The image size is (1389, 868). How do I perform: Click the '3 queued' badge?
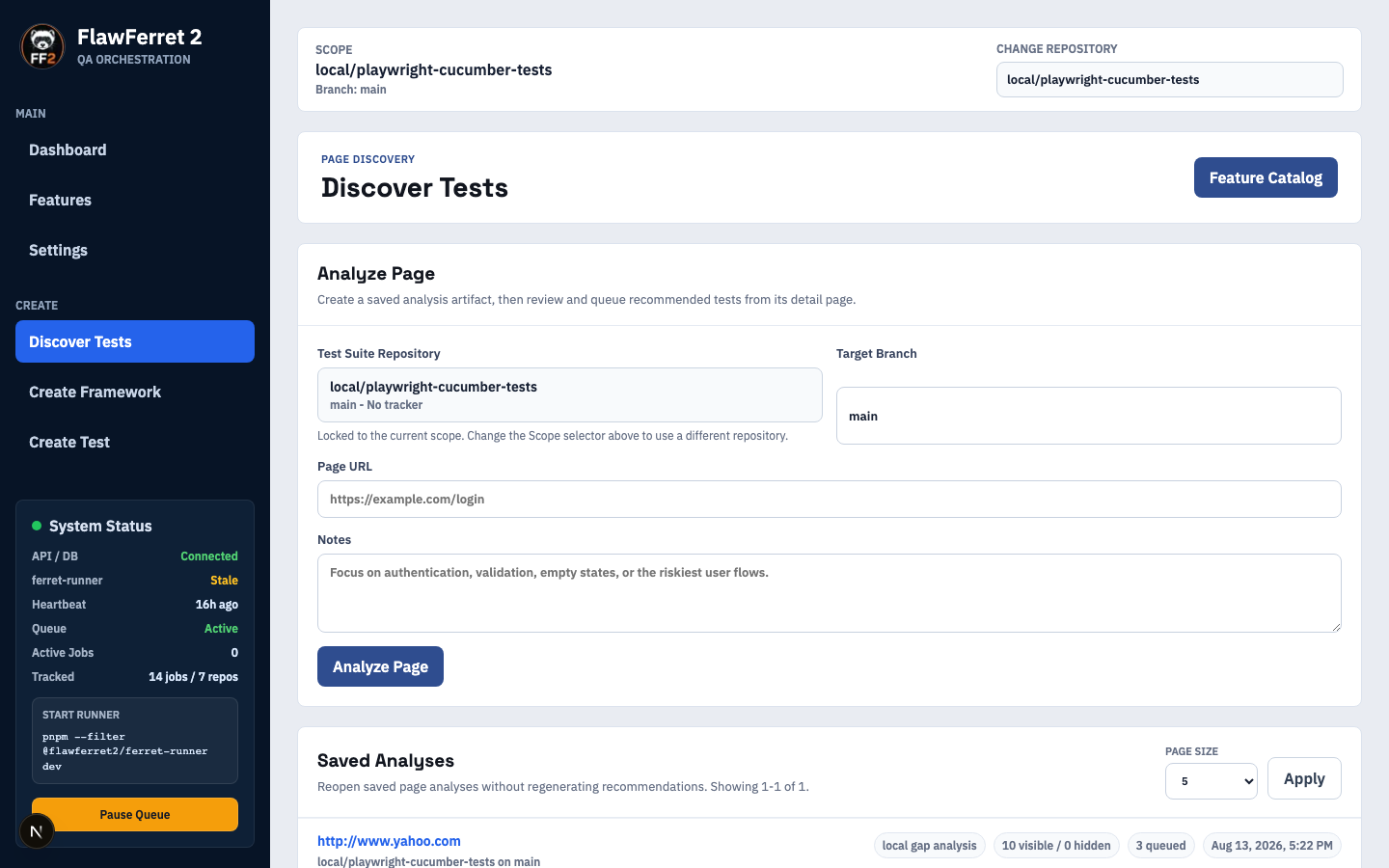click(1160, 846)
